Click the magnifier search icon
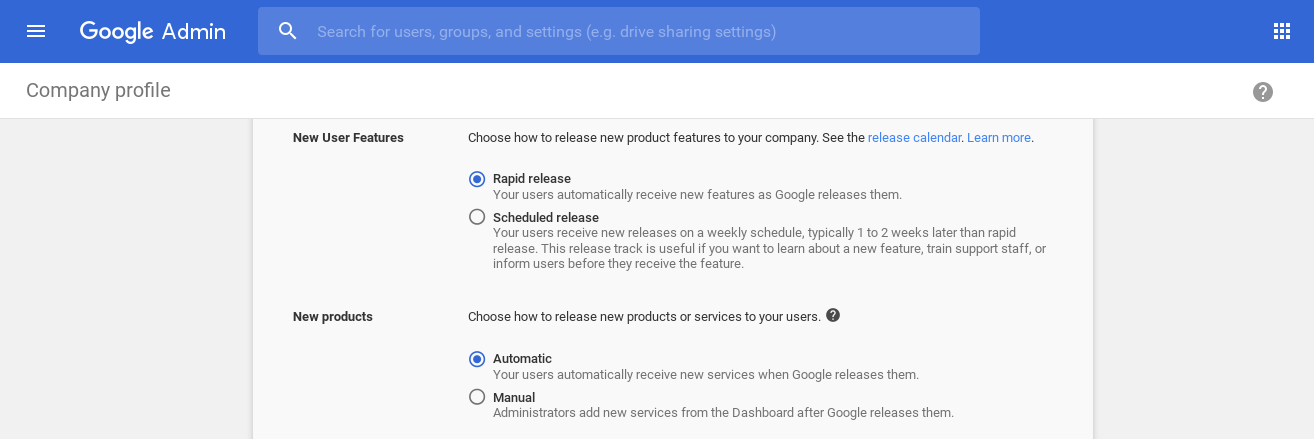 click(x=288, y=31)
